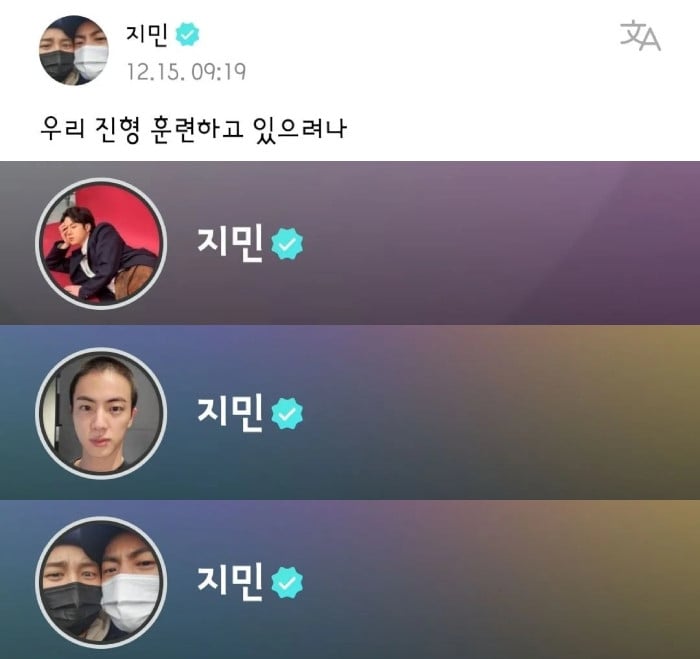Open the third bottom gradient banner image
This screenshot has height=659, width=700.
(x=350, y=580)
